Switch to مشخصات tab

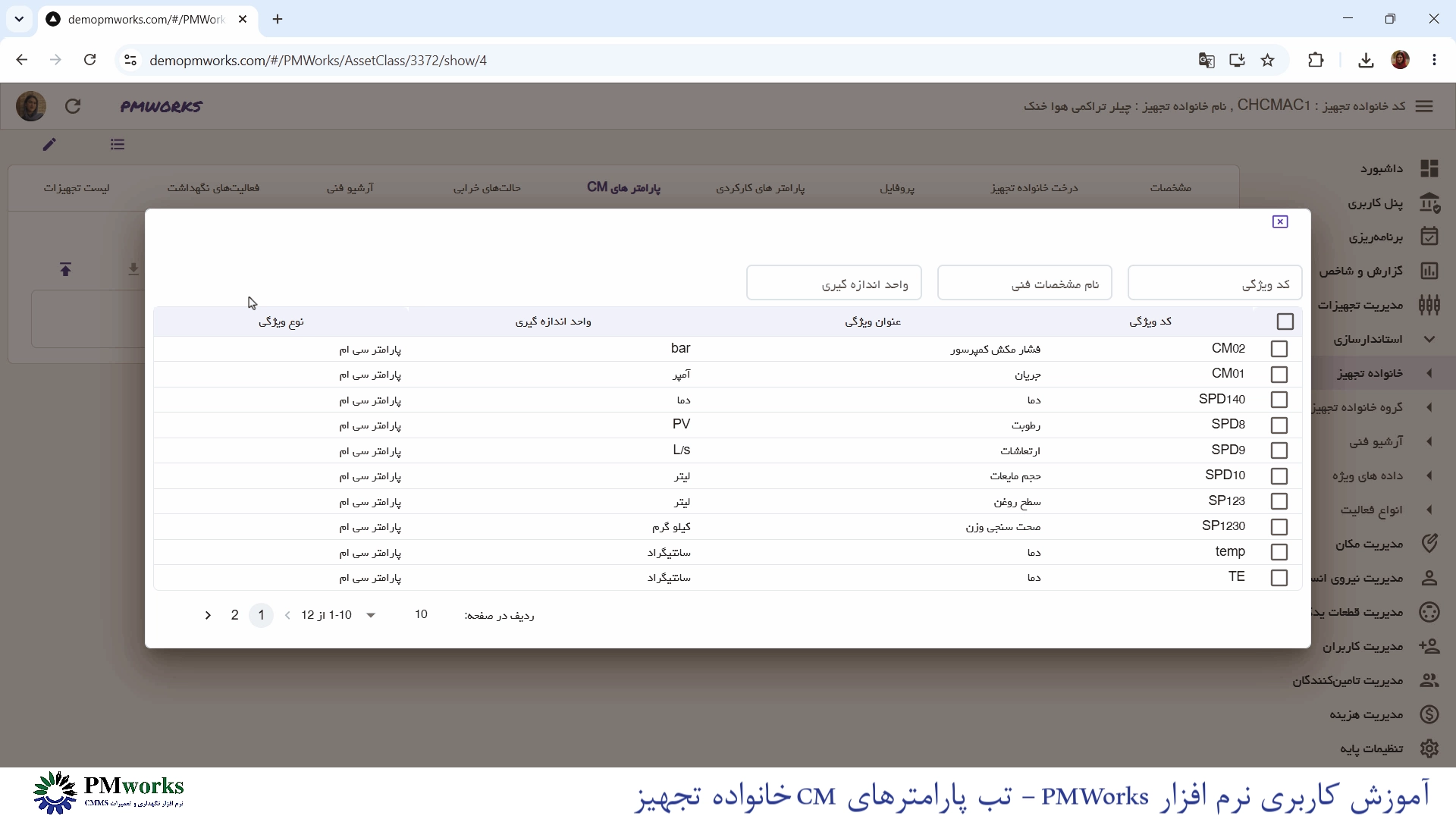(1171, 187)
